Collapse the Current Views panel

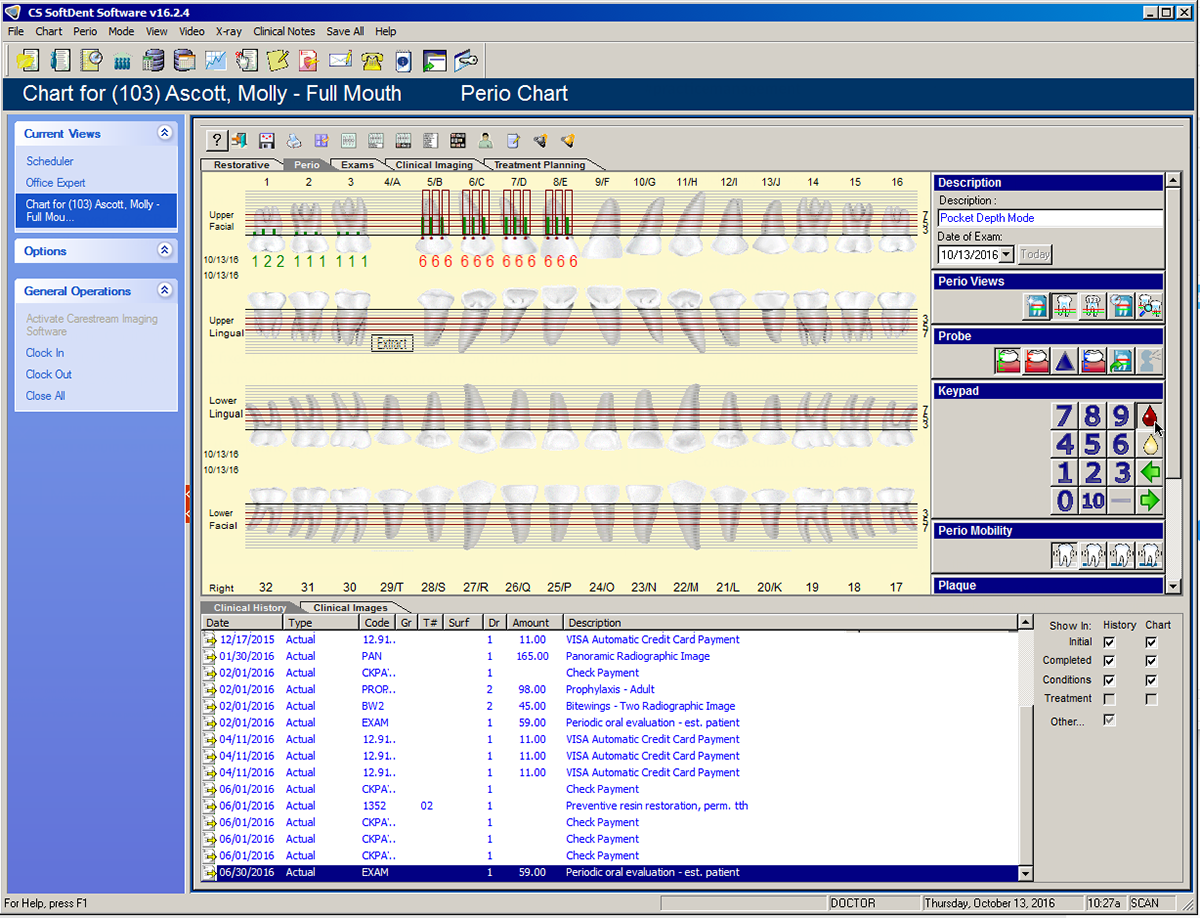pos(165,133)
